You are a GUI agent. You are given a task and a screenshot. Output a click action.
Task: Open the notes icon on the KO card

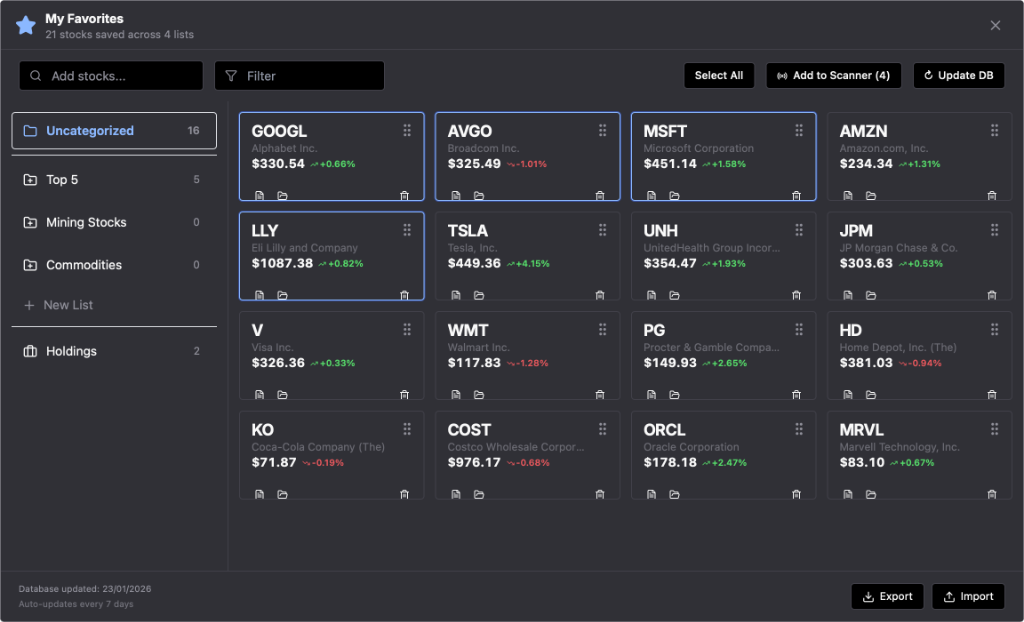pyautogui.click(x=260, y=494)
